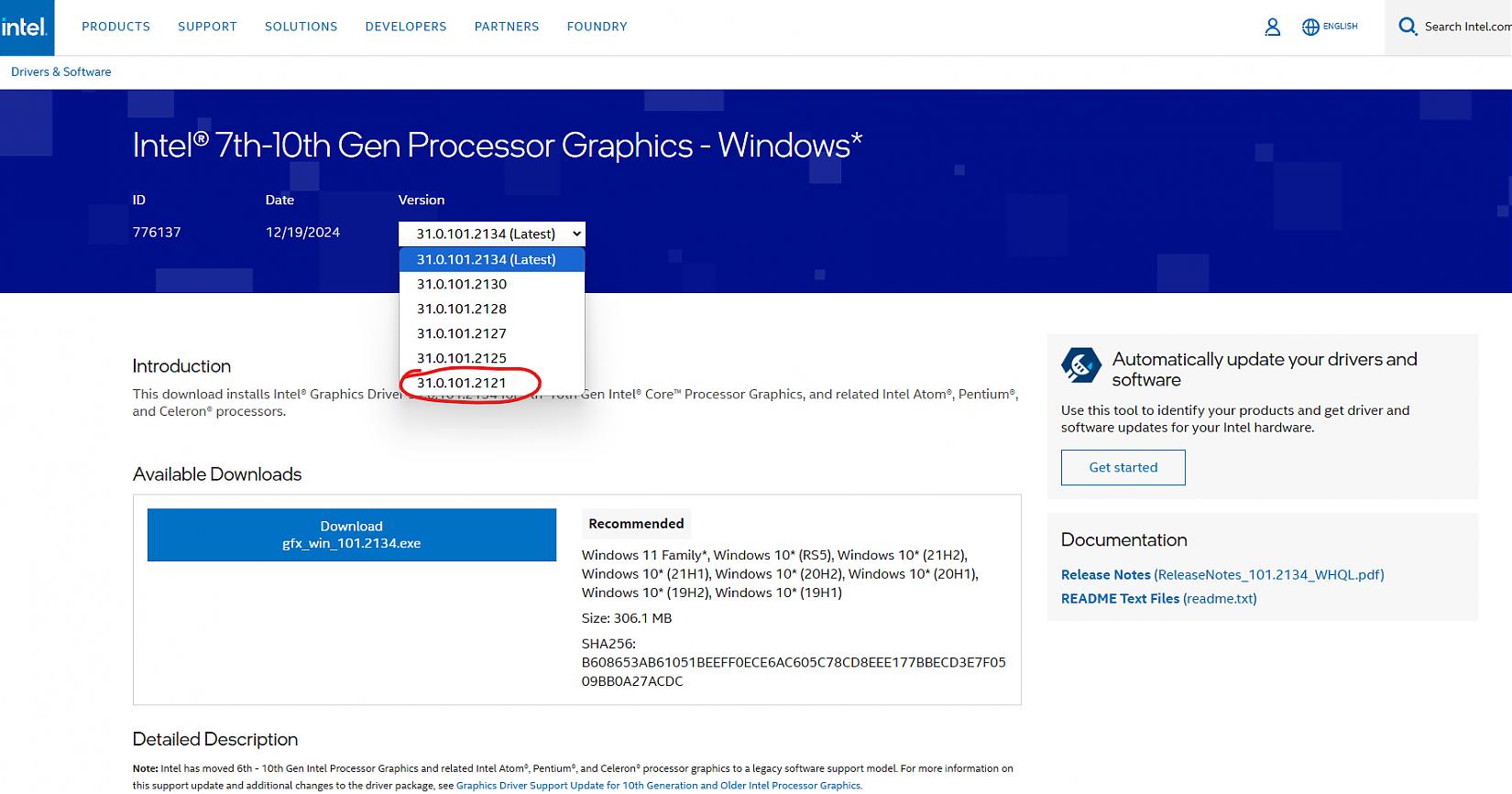Click the Intel logo
Image resolution: width=1512 pixels, height=794 pixels.
tap(26, 27)
